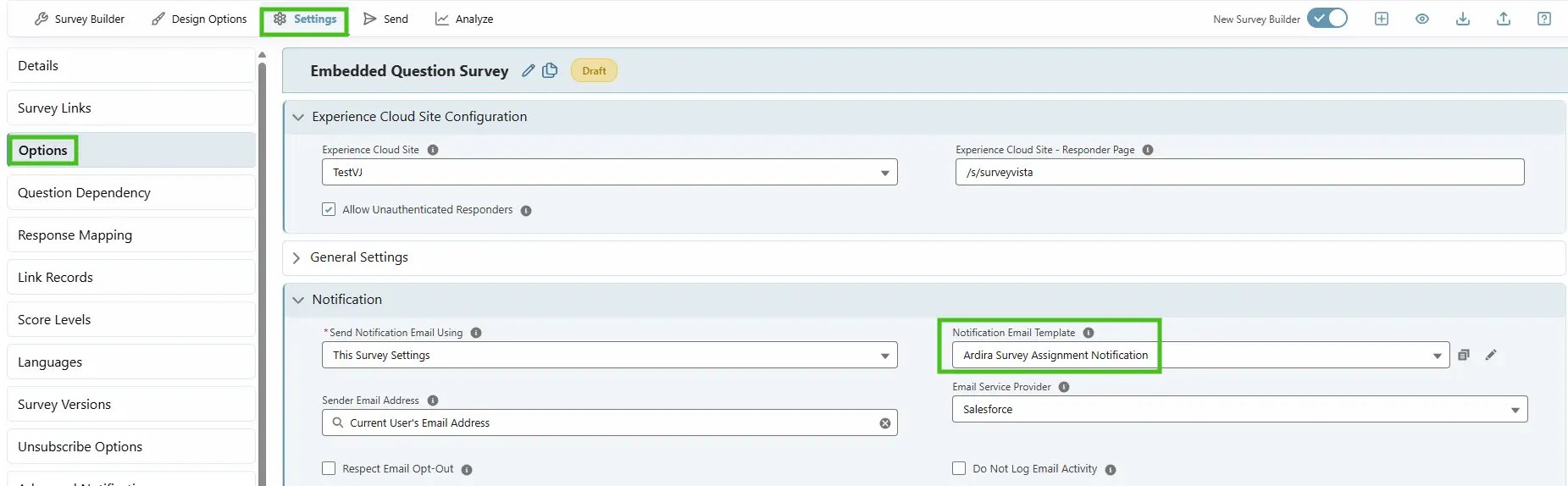1568x486 pixels.
Task: Open the Email Service Provider dropdown
Action: tap(1239, 409)
